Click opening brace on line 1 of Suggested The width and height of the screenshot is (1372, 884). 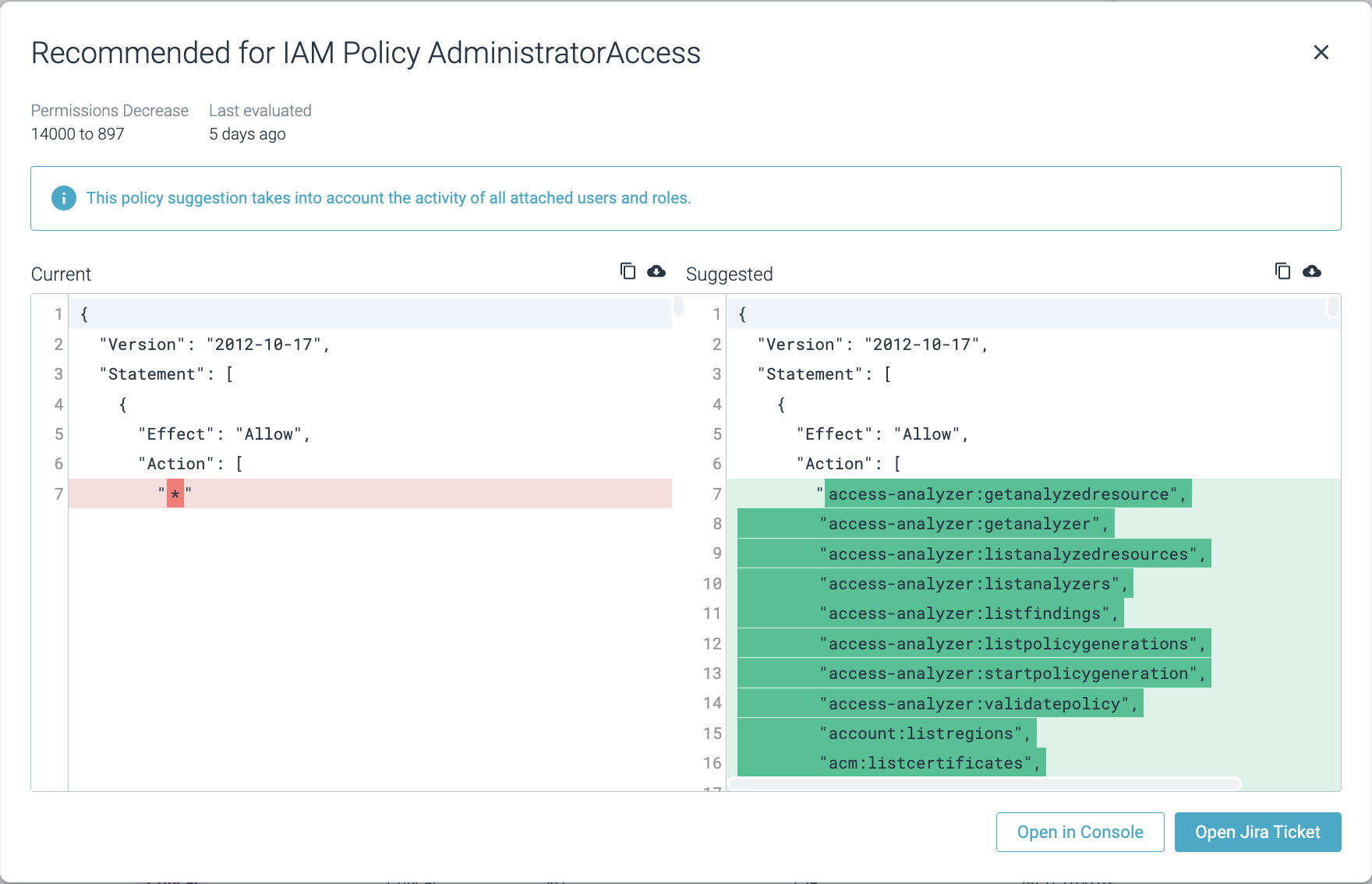click(742, 314)
